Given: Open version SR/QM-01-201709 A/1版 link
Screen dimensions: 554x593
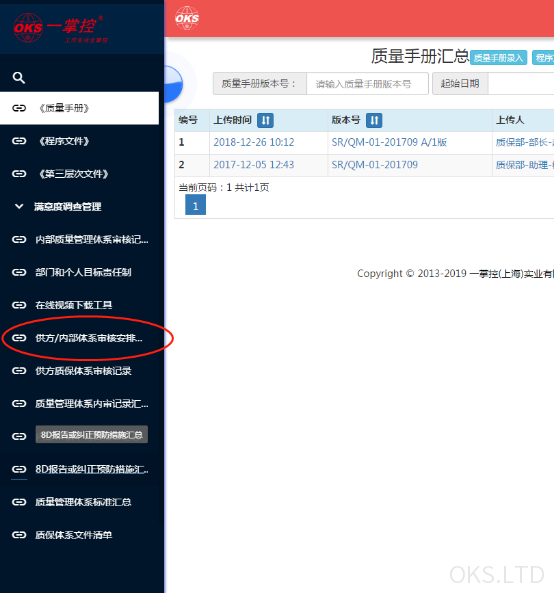Looking at the screenshot, I should pyautogui.click(x=389, y=142).
